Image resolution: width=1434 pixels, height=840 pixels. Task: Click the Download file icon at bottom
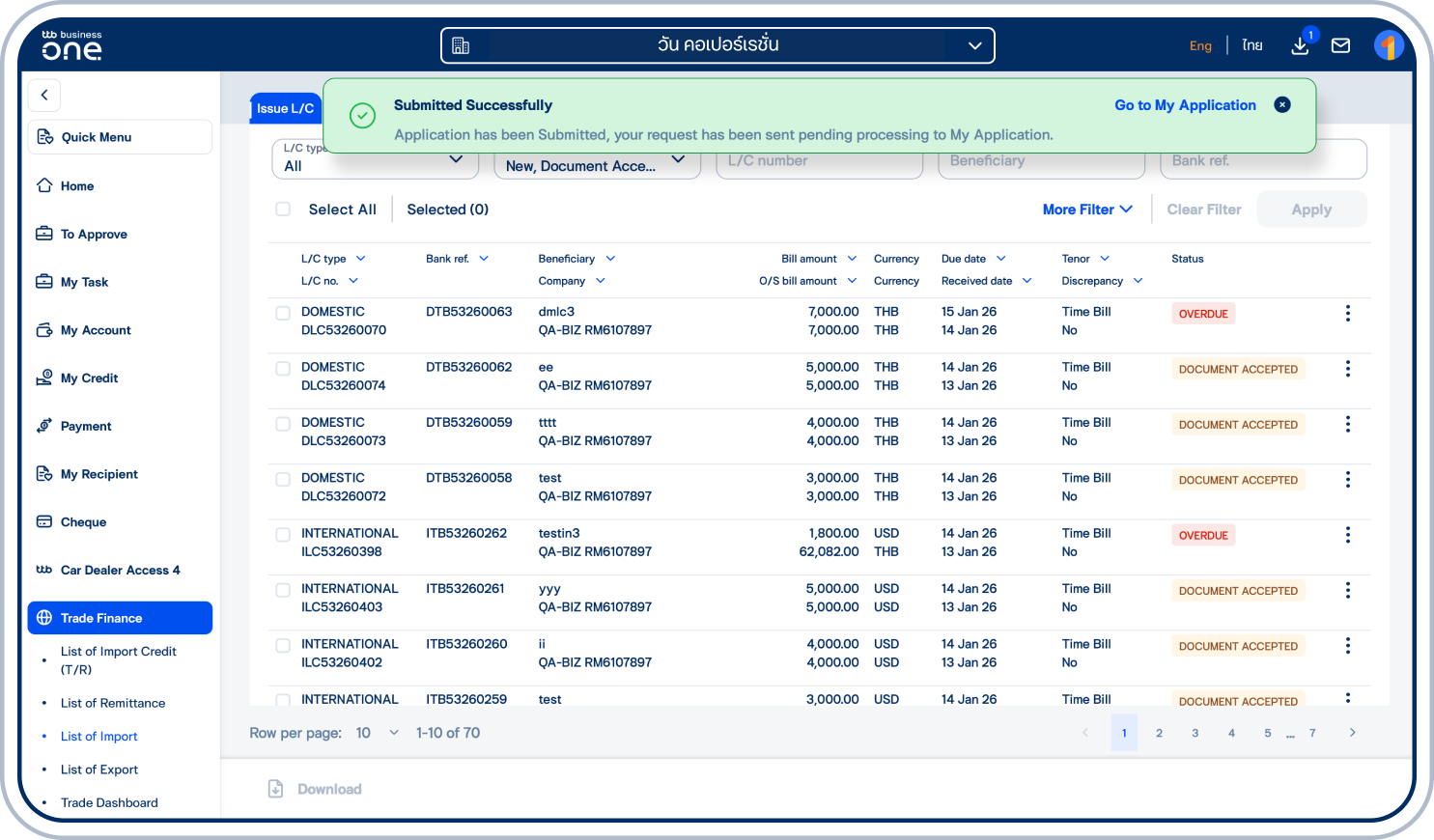click(x=276, y=789)
